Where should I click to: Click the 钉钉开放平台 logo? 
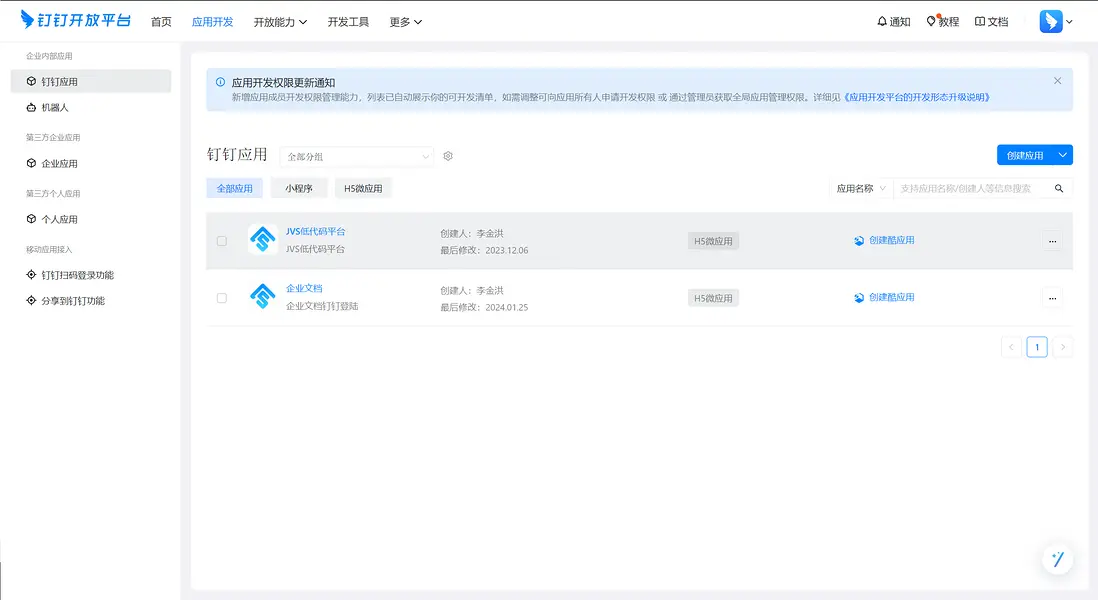coord(75,19)
